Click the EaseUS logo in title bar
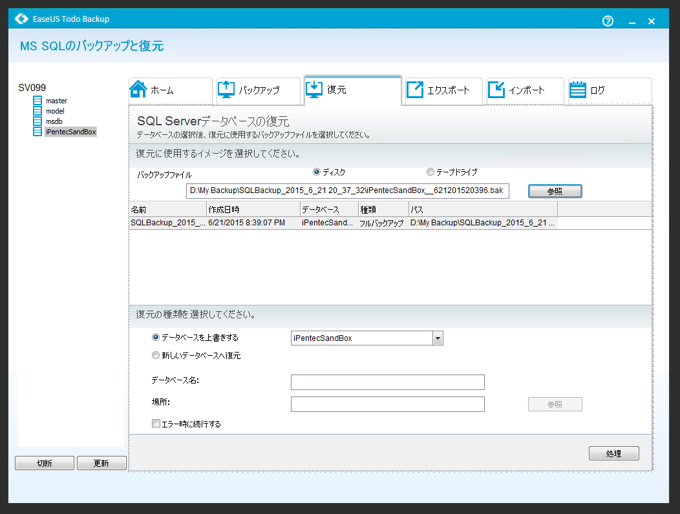 coord(21,19)
